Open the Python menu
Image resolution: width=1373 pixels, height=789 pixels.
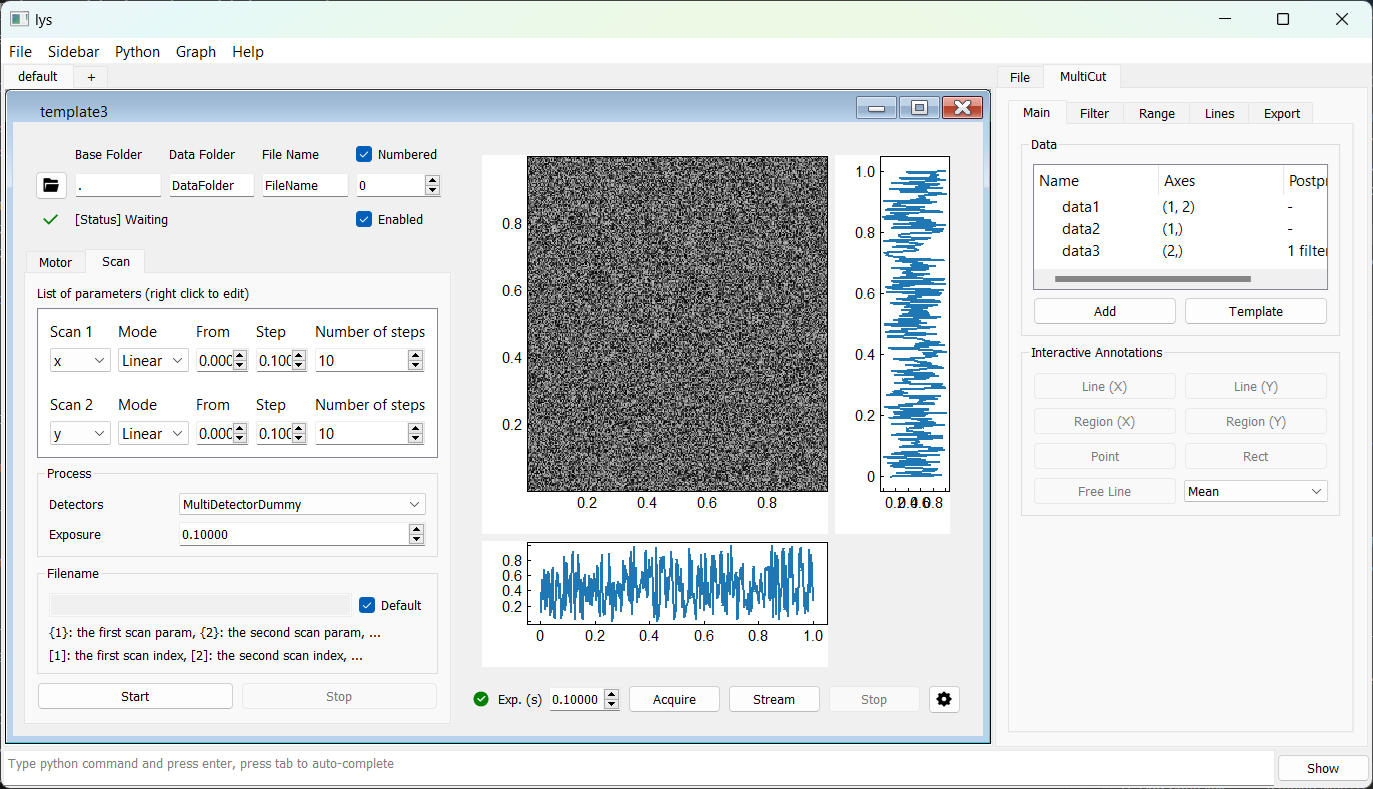pyautogui.click(x=137, y=52)
